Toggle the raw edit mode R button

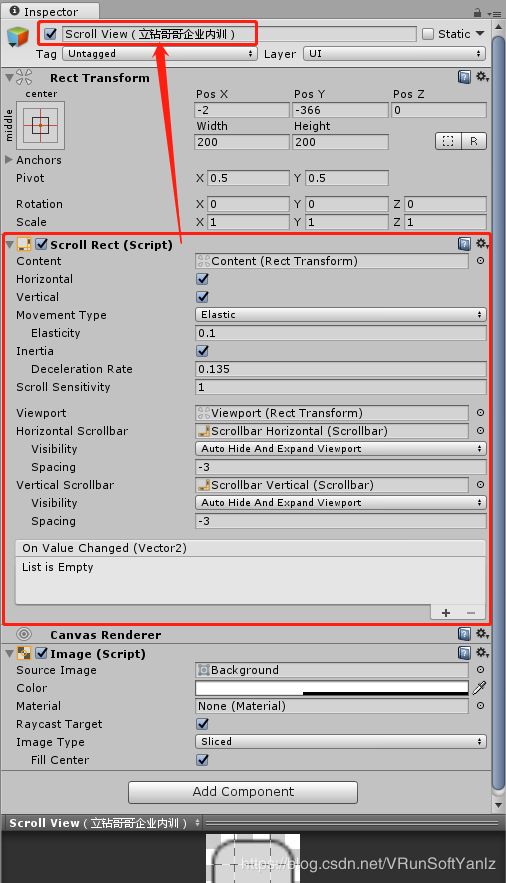click(473, 141)
